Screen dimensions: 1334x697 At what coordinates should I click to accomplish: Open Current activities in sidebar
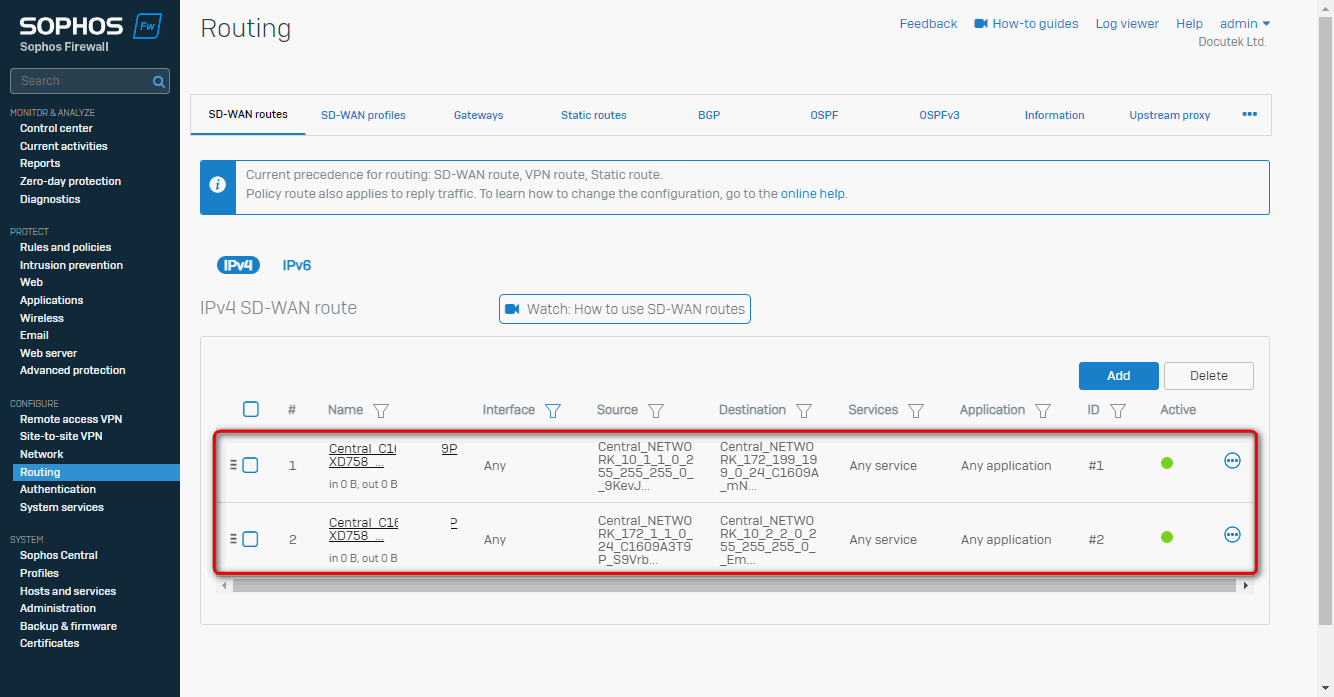click(x=64, y=146)
